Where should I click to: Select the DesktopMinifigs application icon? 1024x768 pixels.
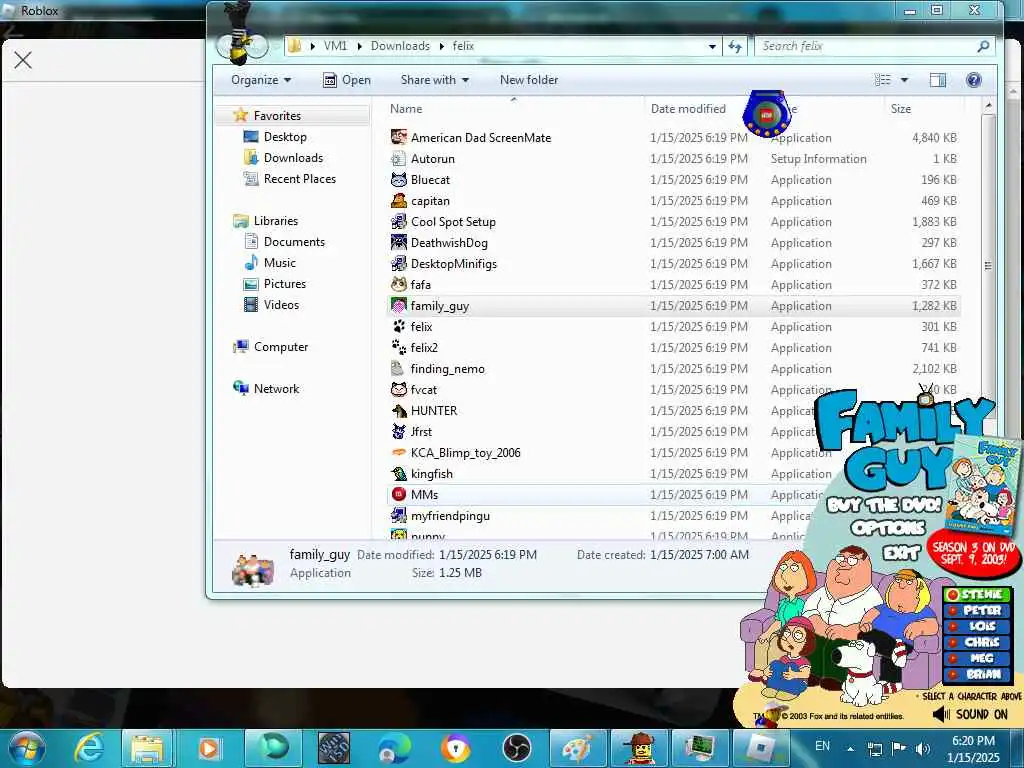coord(398,263)
